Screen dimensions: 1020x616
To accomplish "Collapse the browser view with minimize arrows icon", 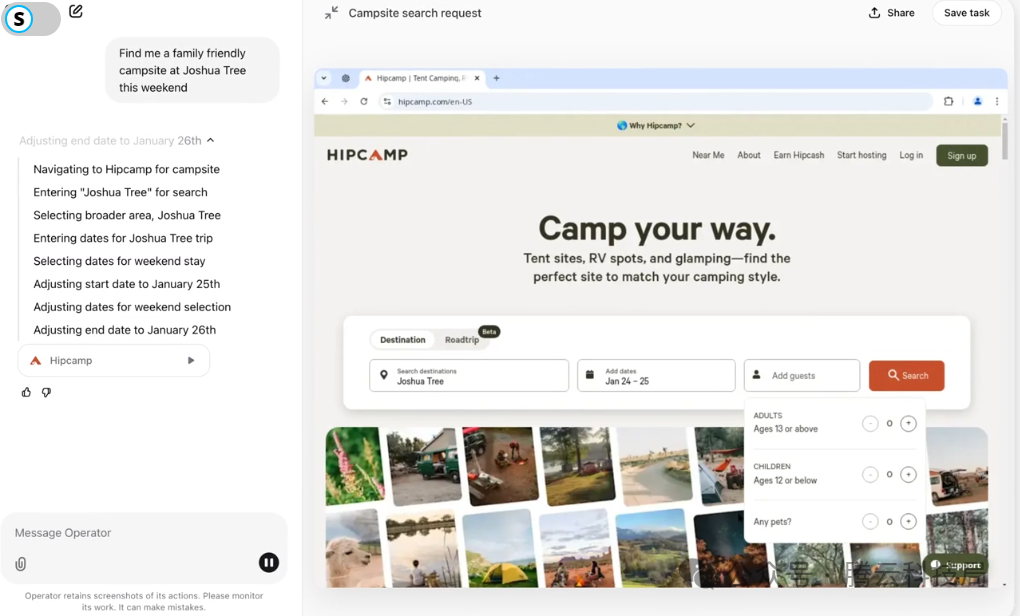I will point(331,13).
